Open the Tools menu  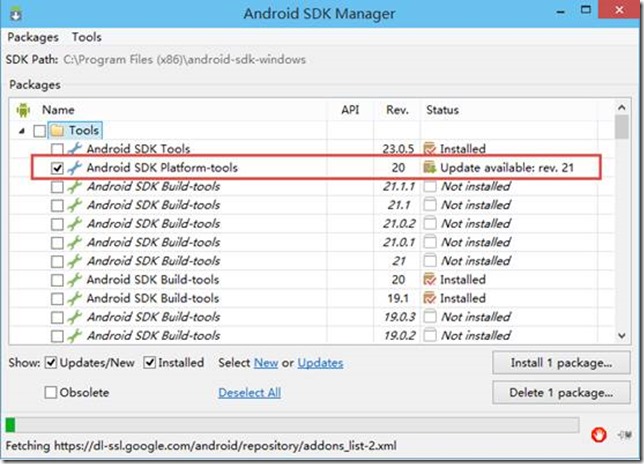87,37
